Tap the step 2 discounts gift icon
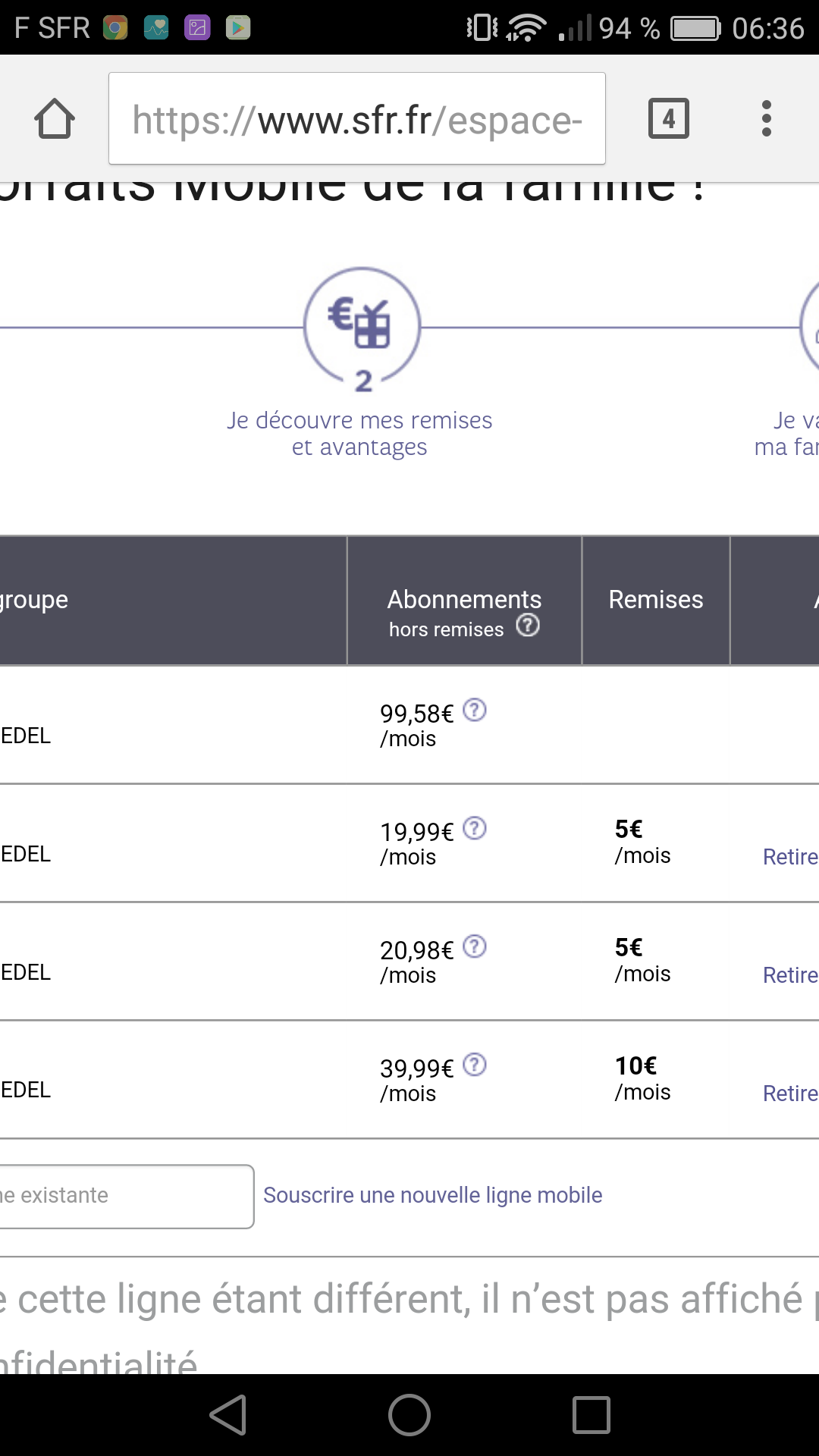 (362, 326)
